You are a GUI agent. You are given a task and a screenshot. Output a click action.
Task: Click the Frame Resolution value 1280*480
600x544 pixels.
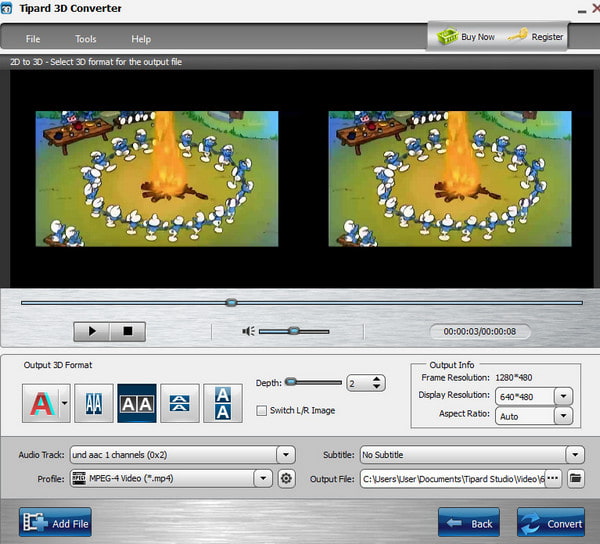514,378
